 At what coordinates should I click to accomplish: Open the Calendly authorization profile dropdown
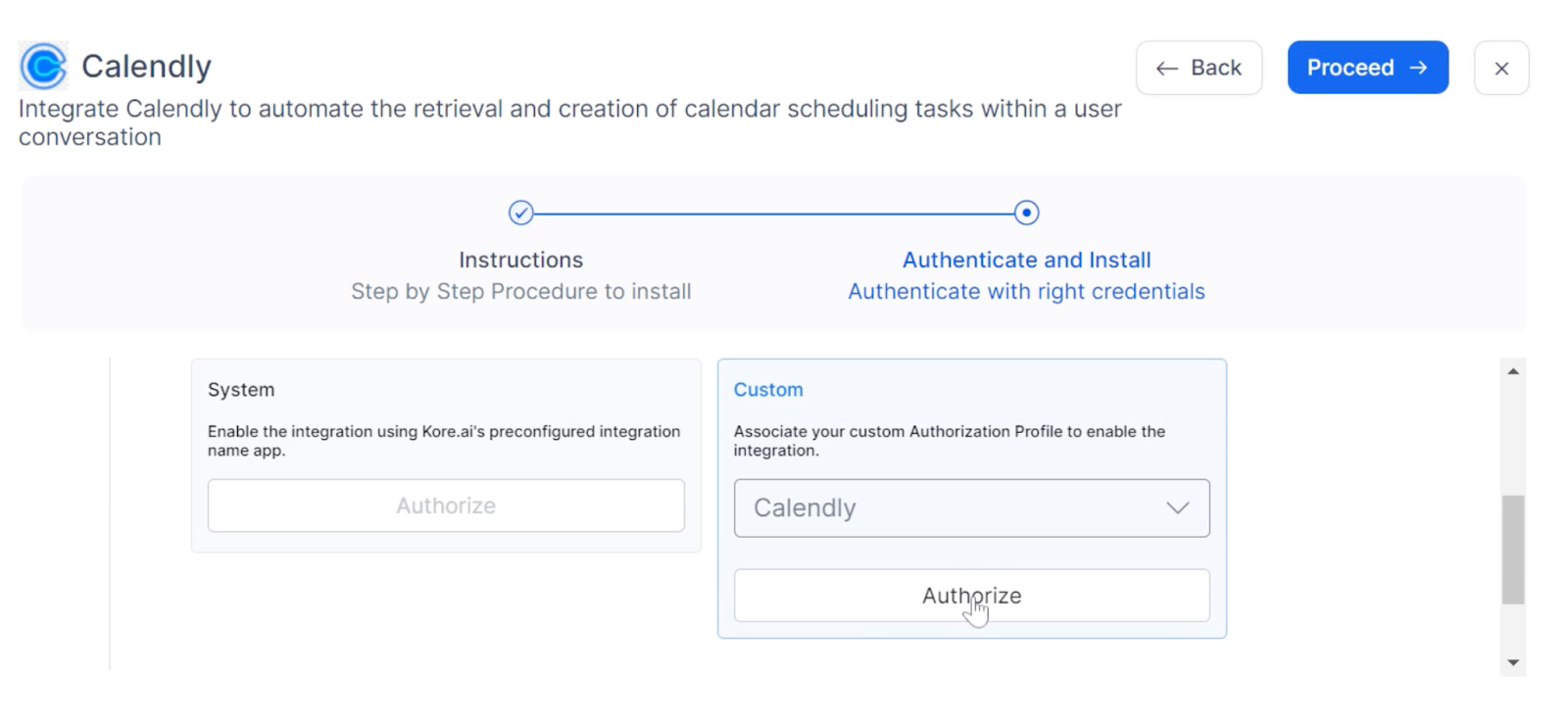point(971,507)
